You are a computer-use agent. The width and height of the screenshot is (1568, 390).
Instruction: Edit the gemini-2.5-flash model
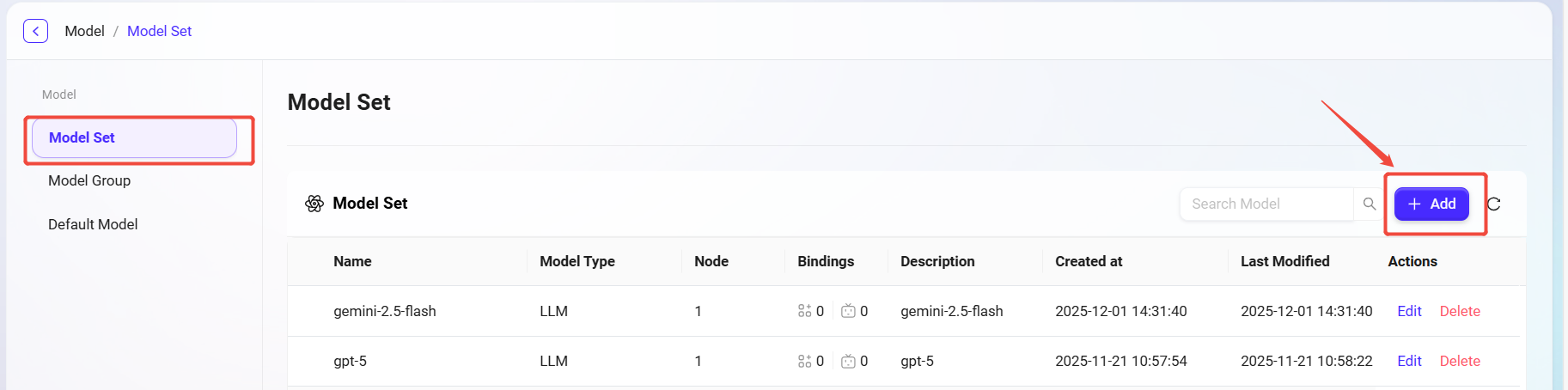pyautogui.click(x=1409, y=311)
